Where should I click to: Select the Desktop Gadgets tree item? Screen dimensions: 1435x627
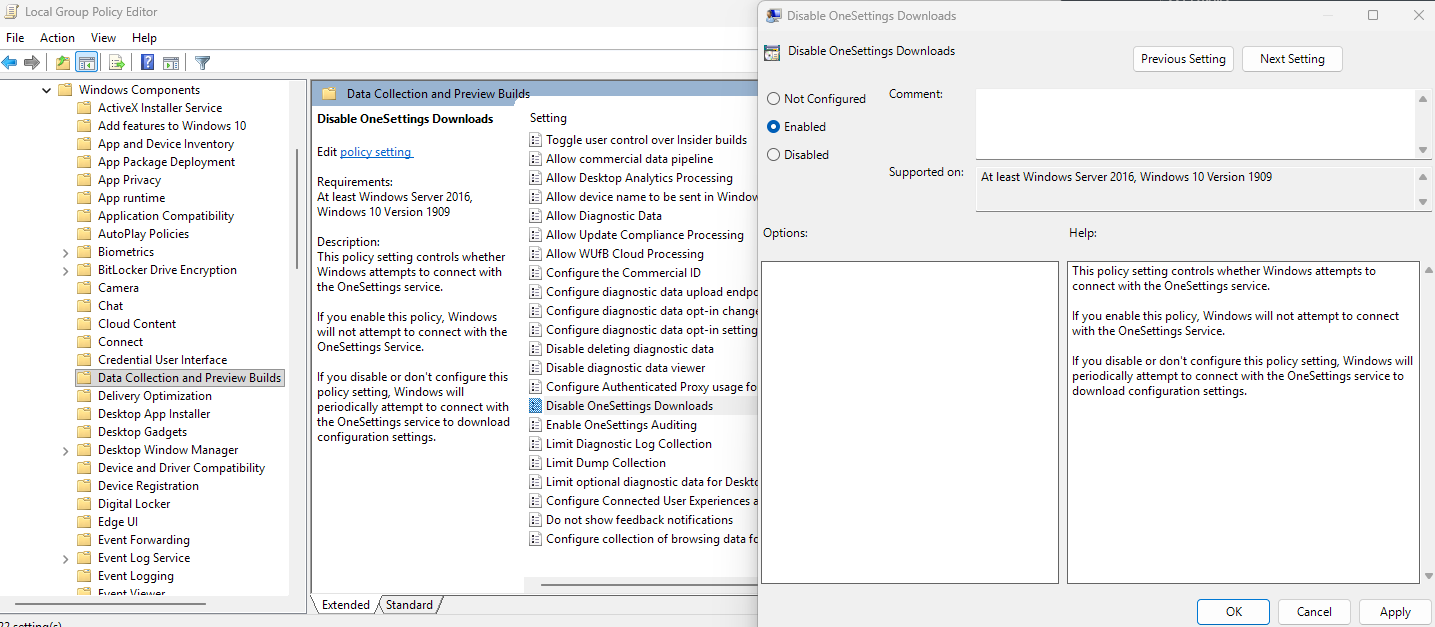pos(142,432)
